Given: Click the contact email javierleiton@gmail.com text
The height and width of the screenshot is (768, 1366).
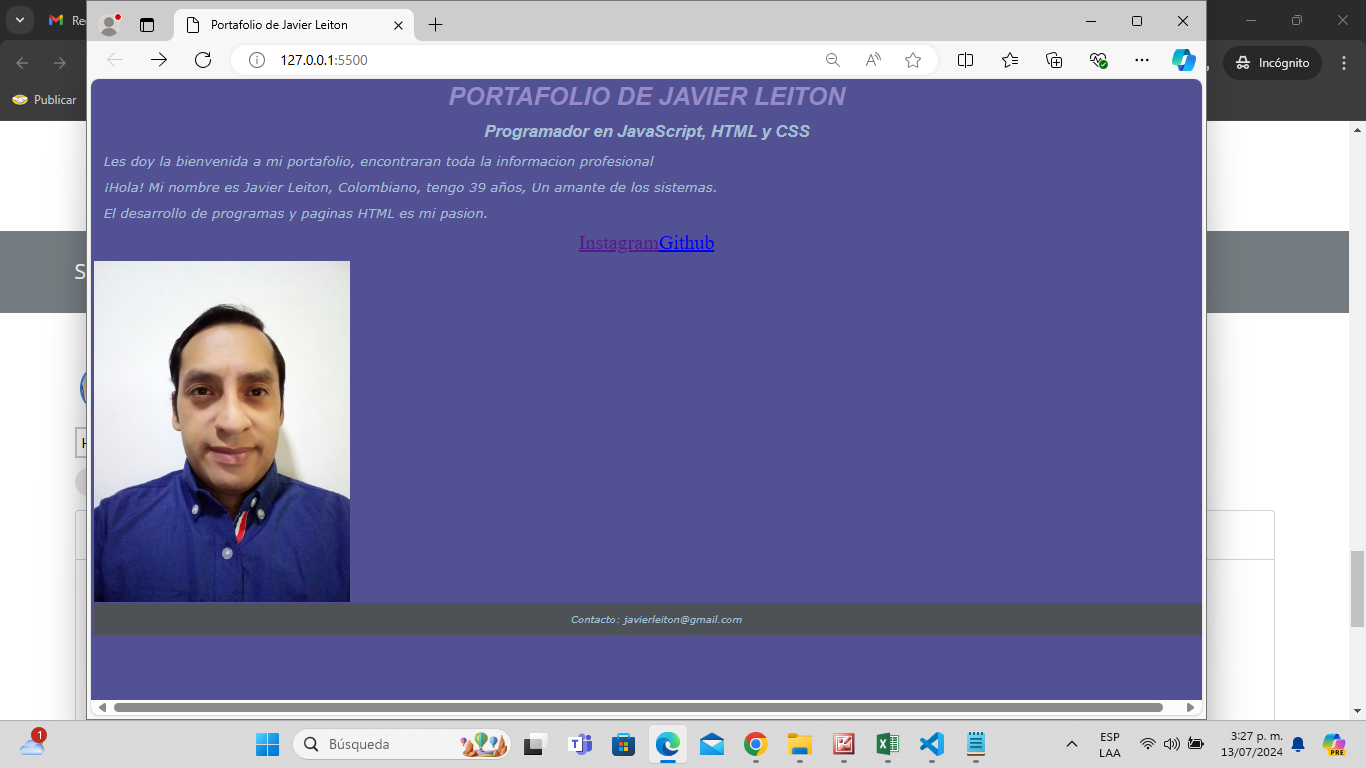Looking at the screenshot, I should point(683,620).
